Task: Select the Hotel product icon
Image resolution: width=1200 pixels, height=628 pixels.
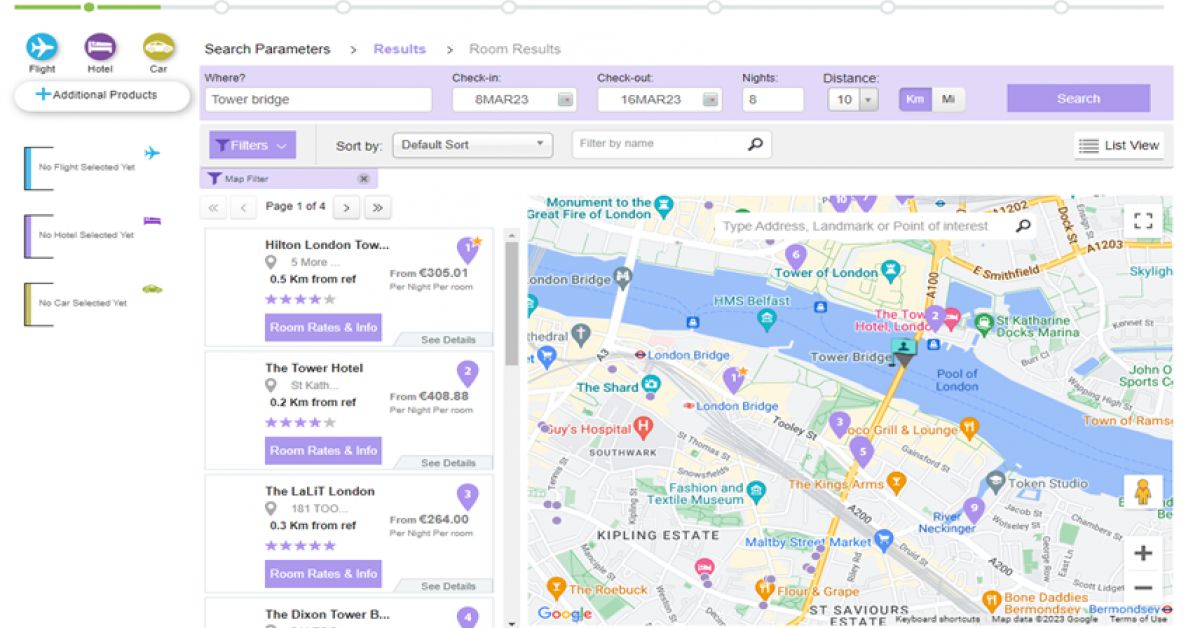Action: point(100,47)
